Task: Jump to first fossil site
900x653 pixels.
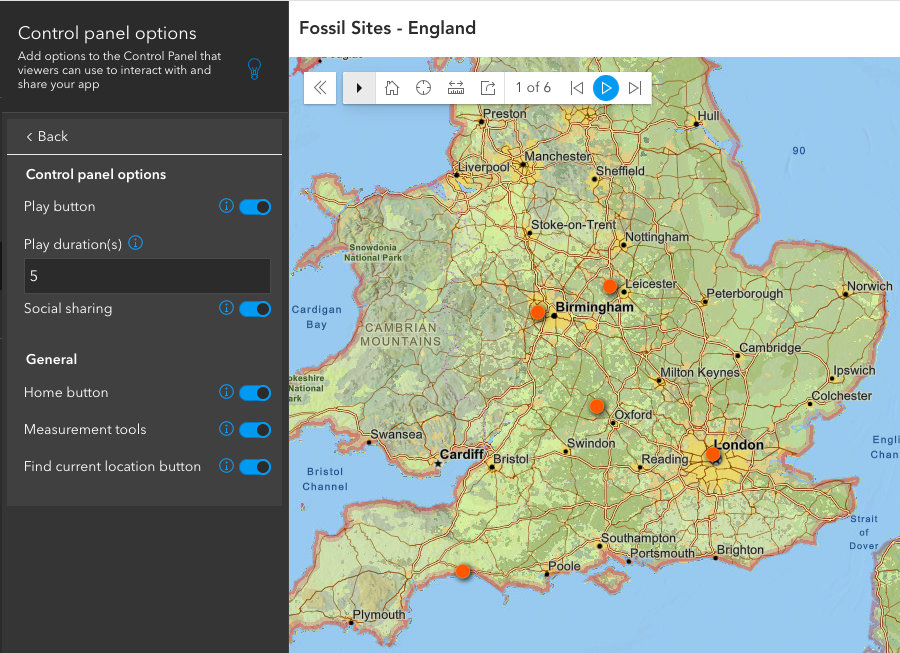Action: click(x=577, y=88)
